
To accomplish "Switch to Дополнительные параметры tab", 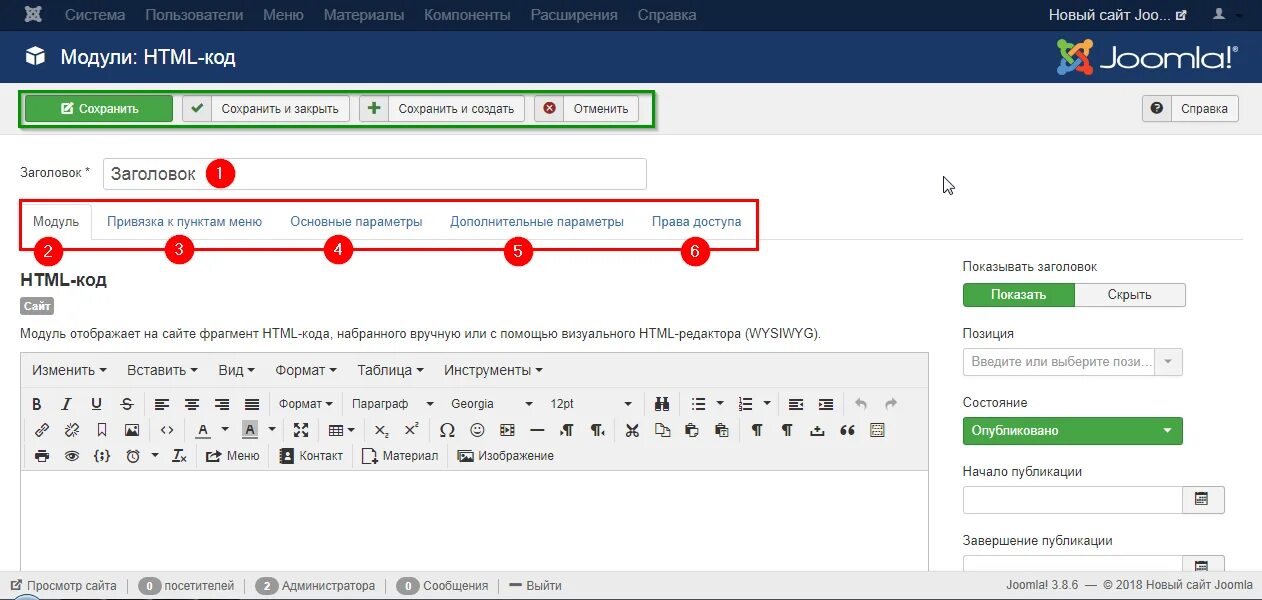I will [537, 222].
